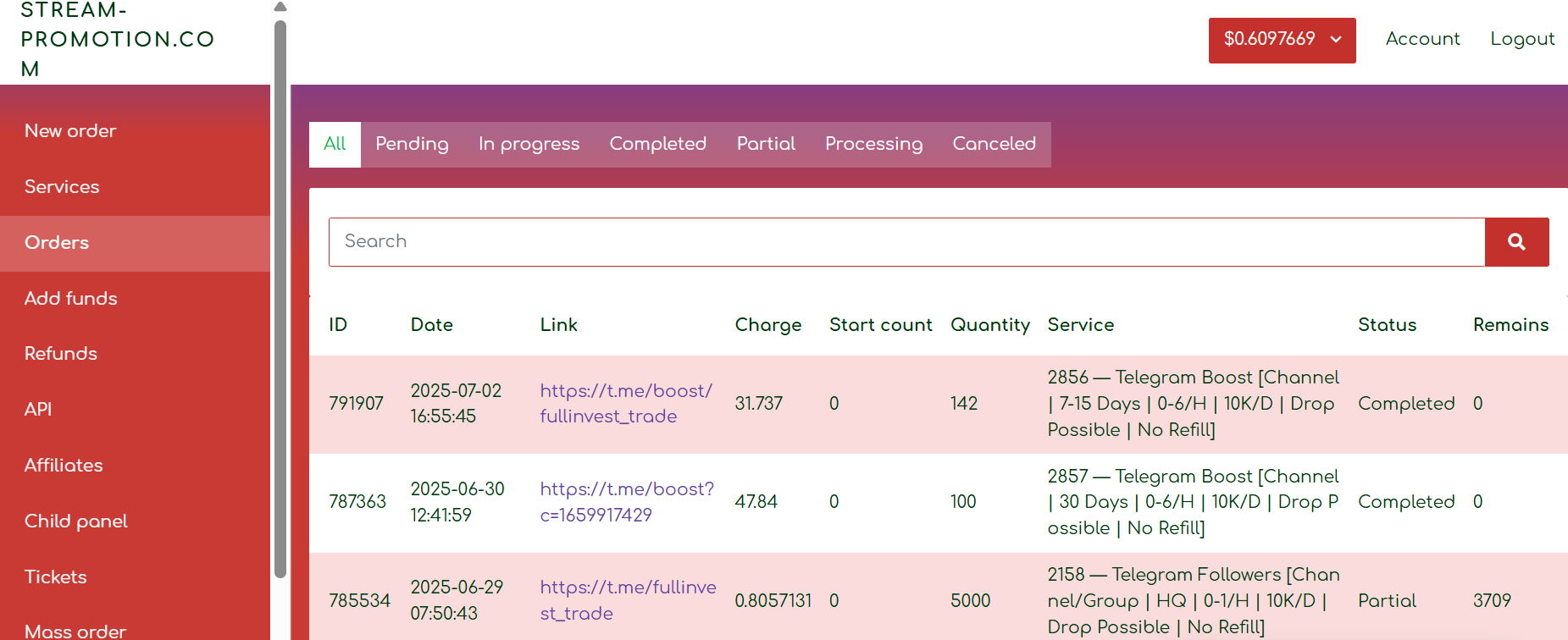Viewport: 1568px width, 640px height.
Task: Click the Charge column header
Action: click(767, 325)
